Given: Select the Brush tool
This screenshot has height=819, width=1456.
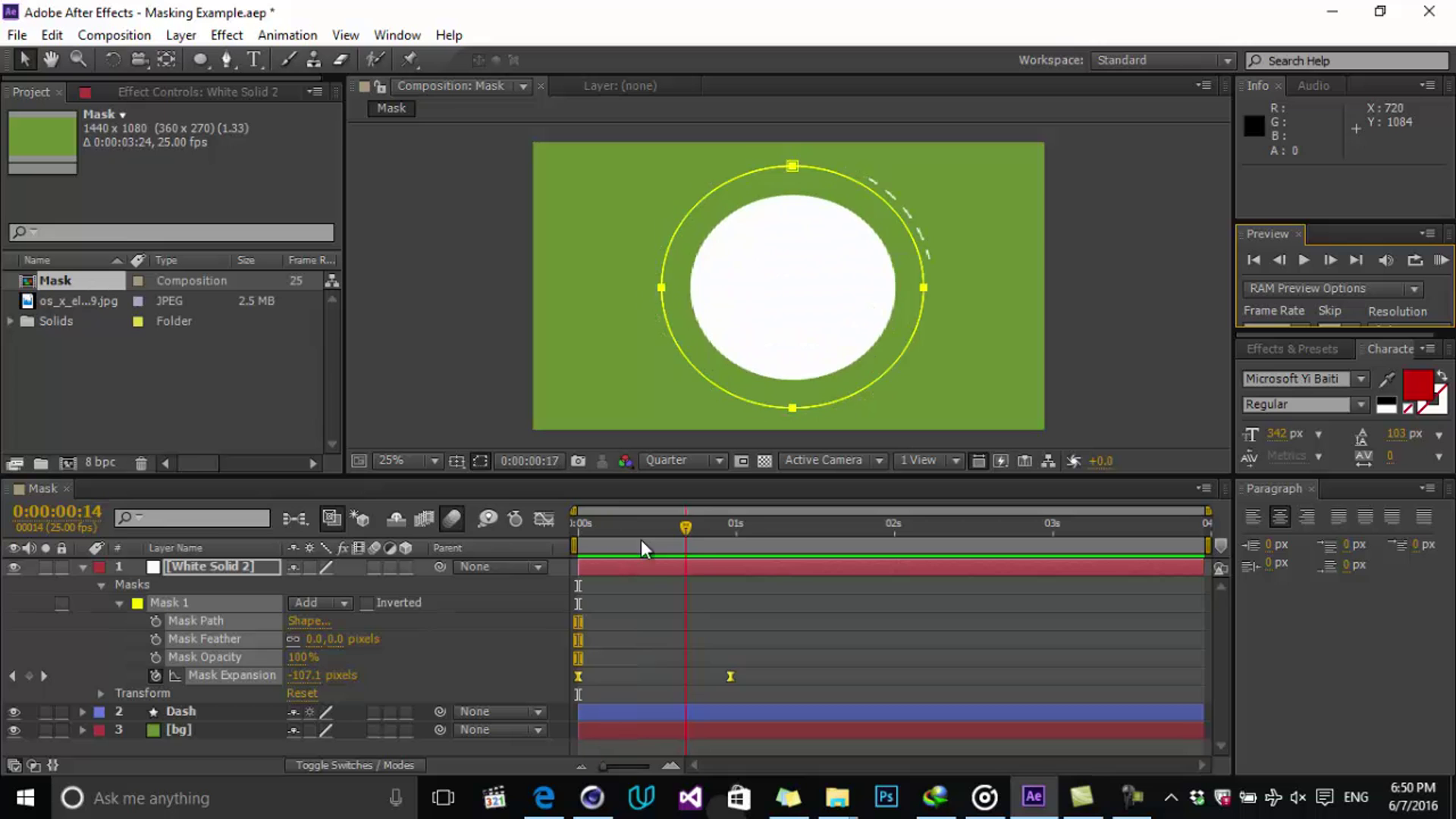Looking at the screenshot, I should point(288,59).
